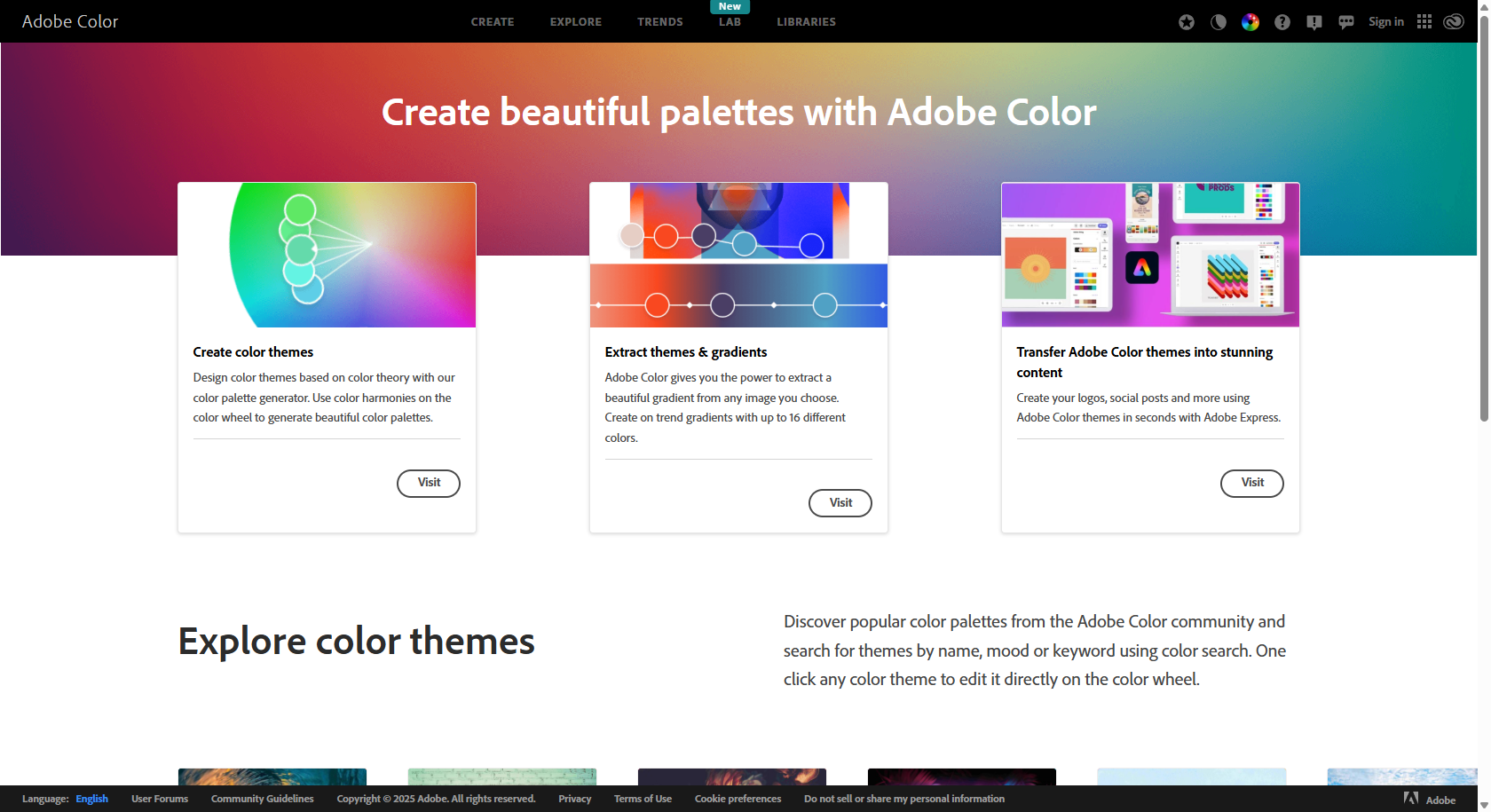Screen dimensions: 1491x812
Task: Open Do not sell or share link
Action: point(904,799)
